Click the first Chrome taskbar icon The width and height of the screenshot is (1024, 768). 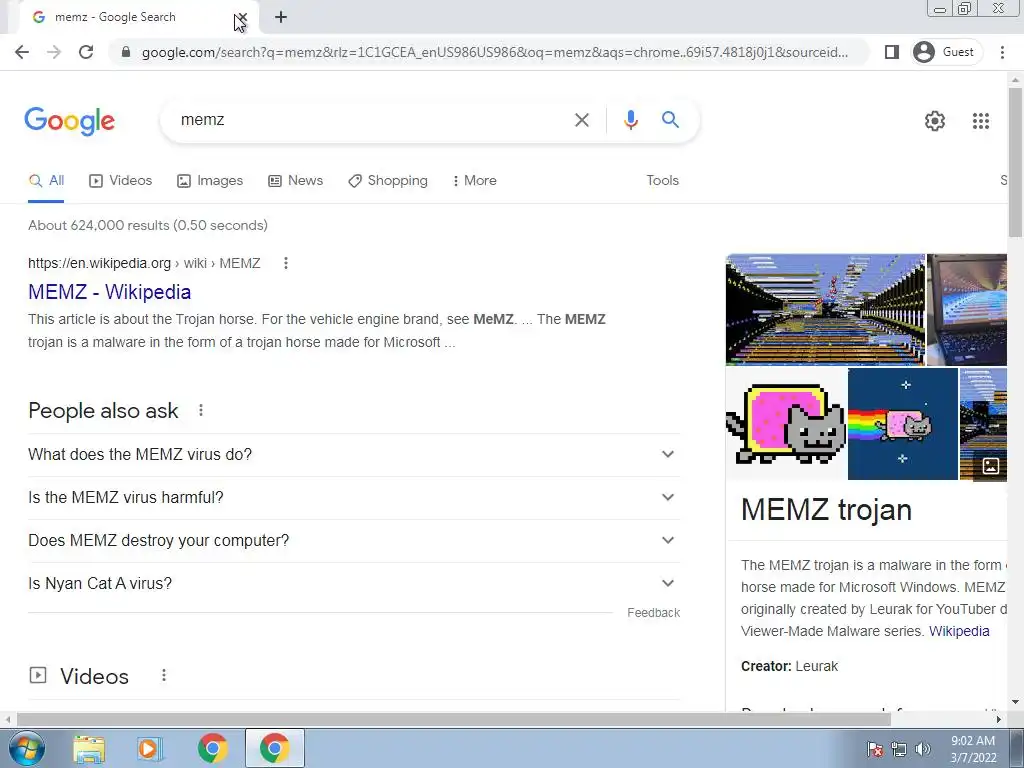(213, 748)
